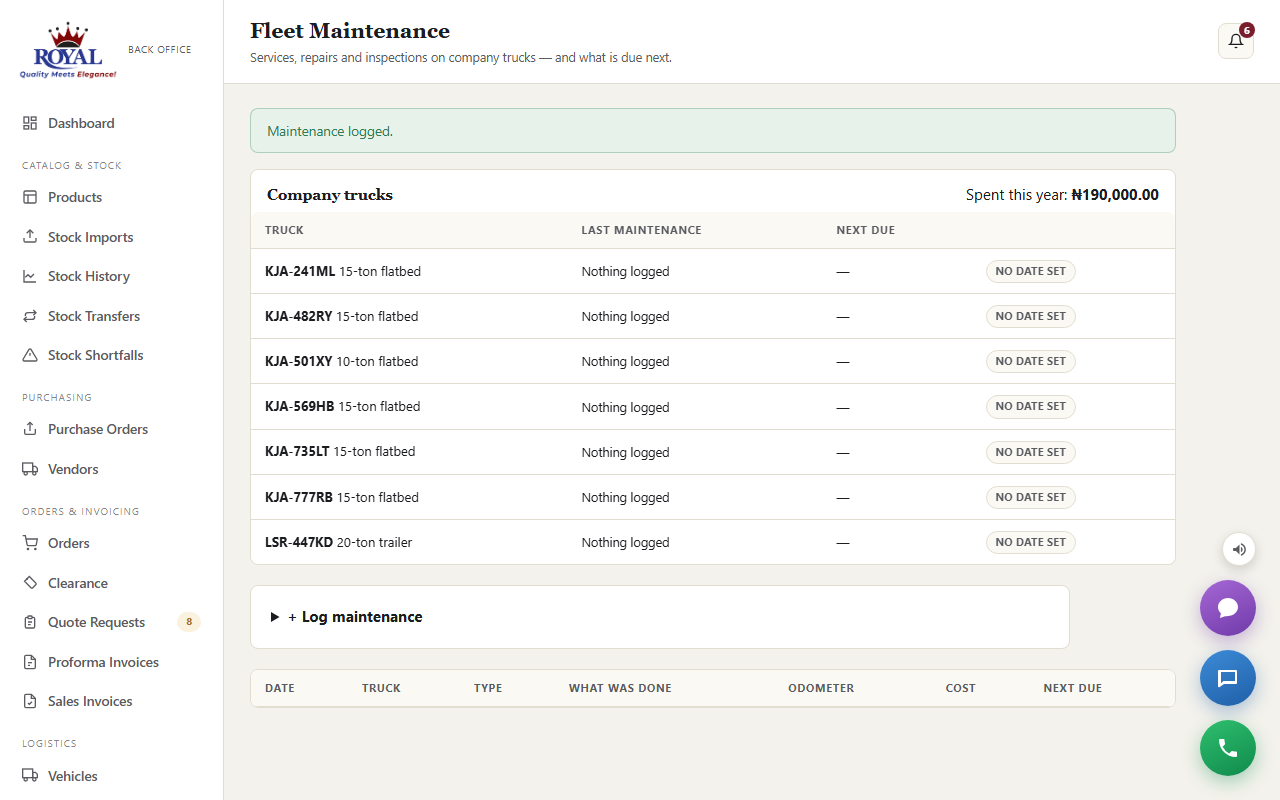Screen dimensions: 1280x800
Task: Click the Maintenance logged banner
Action: click(713, 131)
